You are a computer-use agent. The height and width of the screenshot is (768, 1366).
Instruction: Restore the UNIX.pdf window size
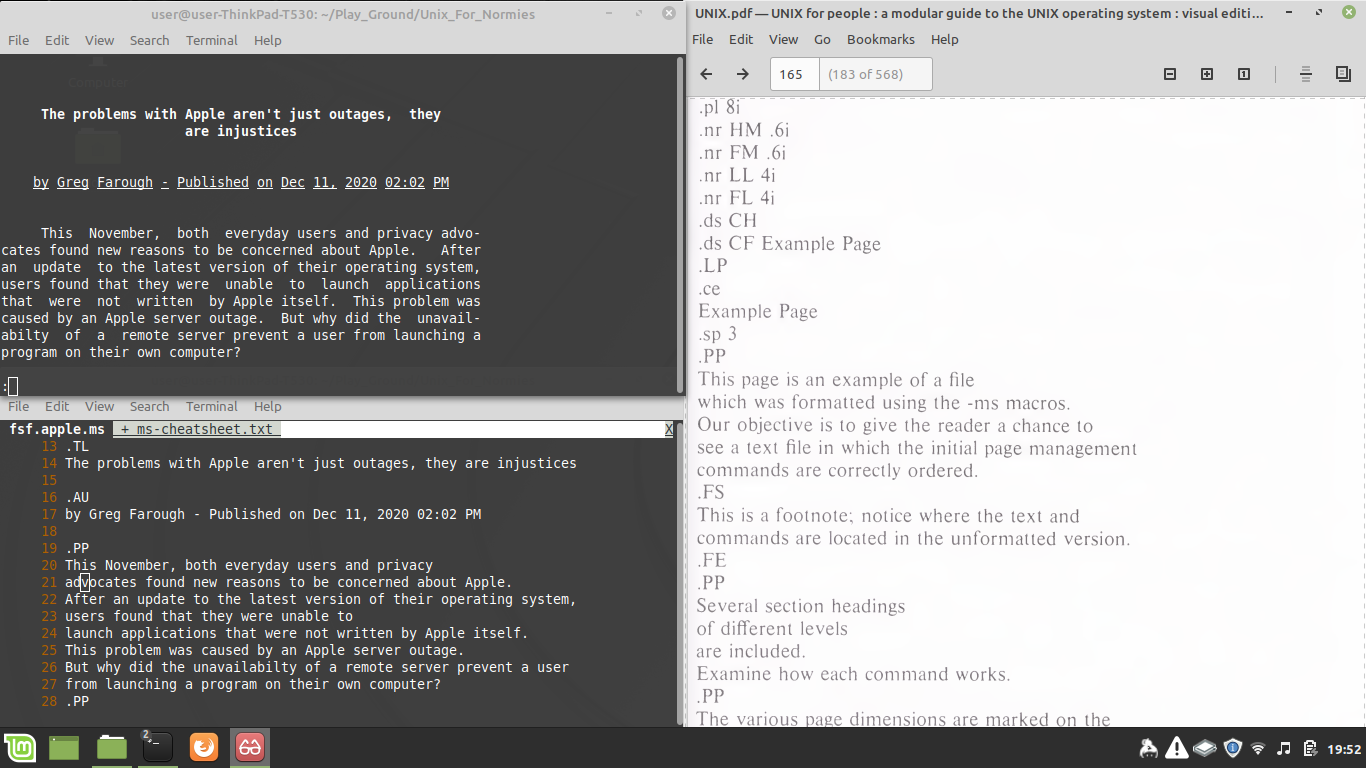[x=1319, y=13]
